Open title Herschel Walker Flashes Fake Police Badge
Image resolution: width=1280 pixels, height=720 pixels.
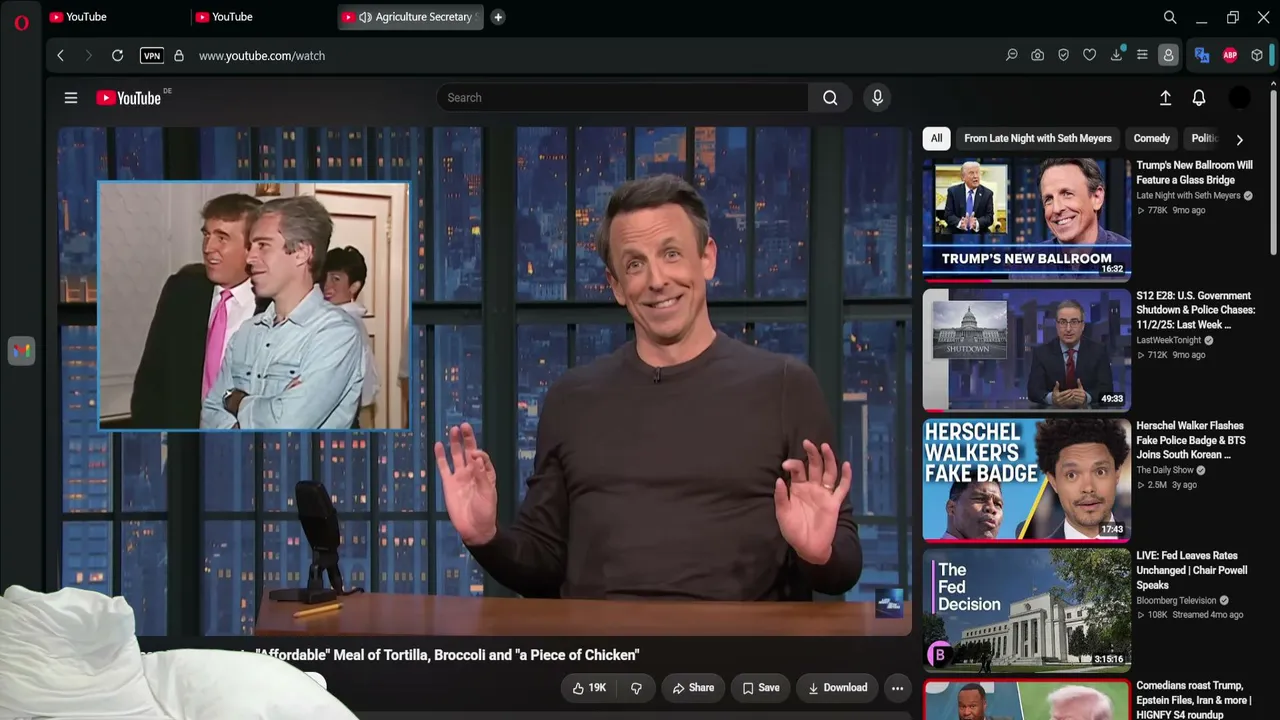pyautogui.click(x=1191, y=440)
